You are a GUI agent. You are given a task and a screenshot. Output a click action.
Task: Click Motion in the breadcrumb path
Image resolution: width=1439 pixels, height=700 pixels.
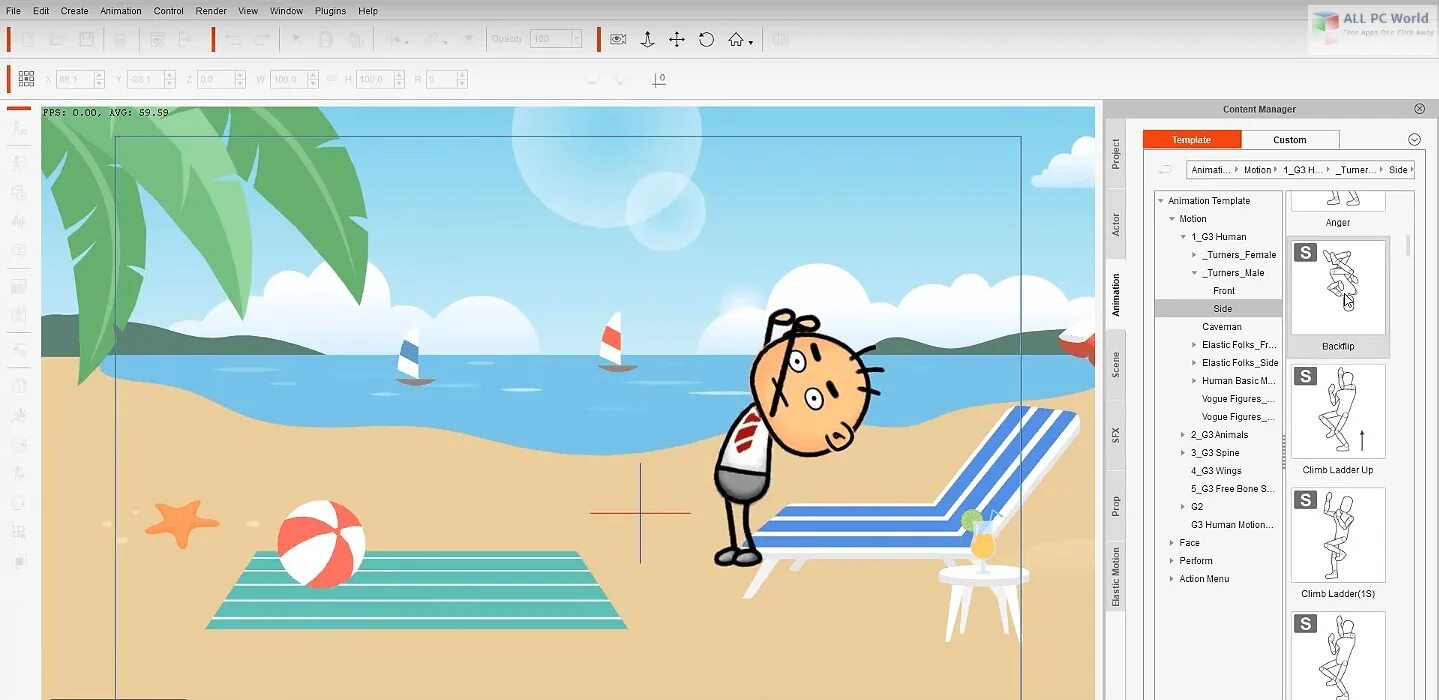click(x=1257, y=170)
